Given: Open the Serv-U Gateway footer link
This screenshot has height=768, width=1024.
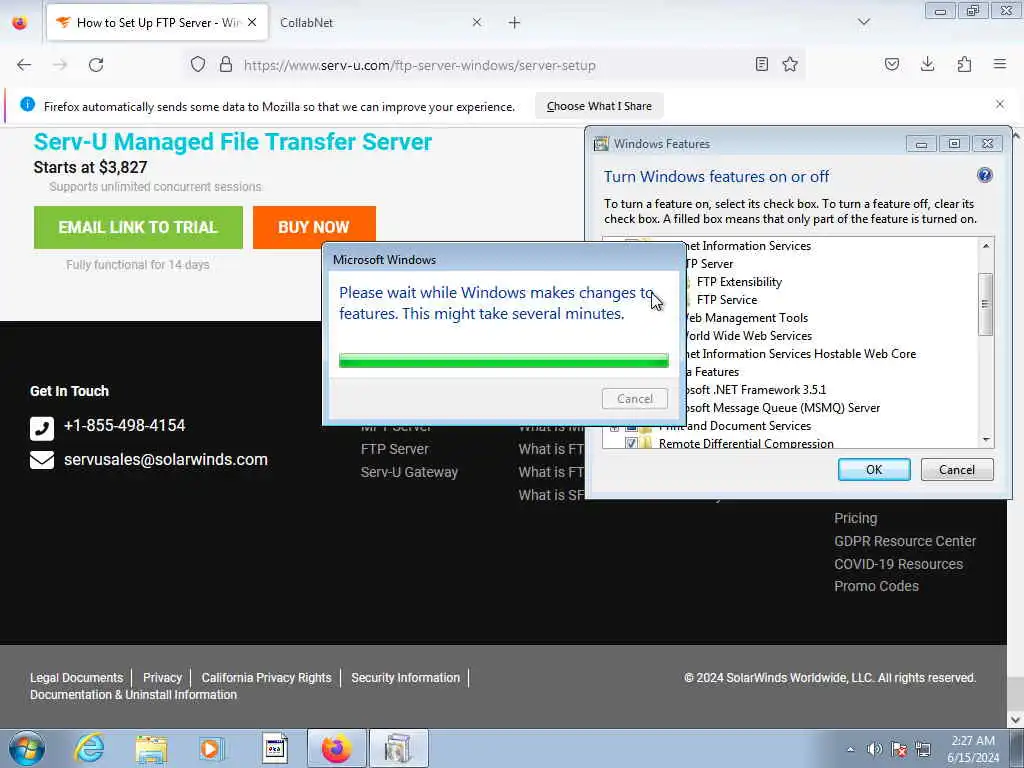Looking at the screenshot, I should (409, 472).
